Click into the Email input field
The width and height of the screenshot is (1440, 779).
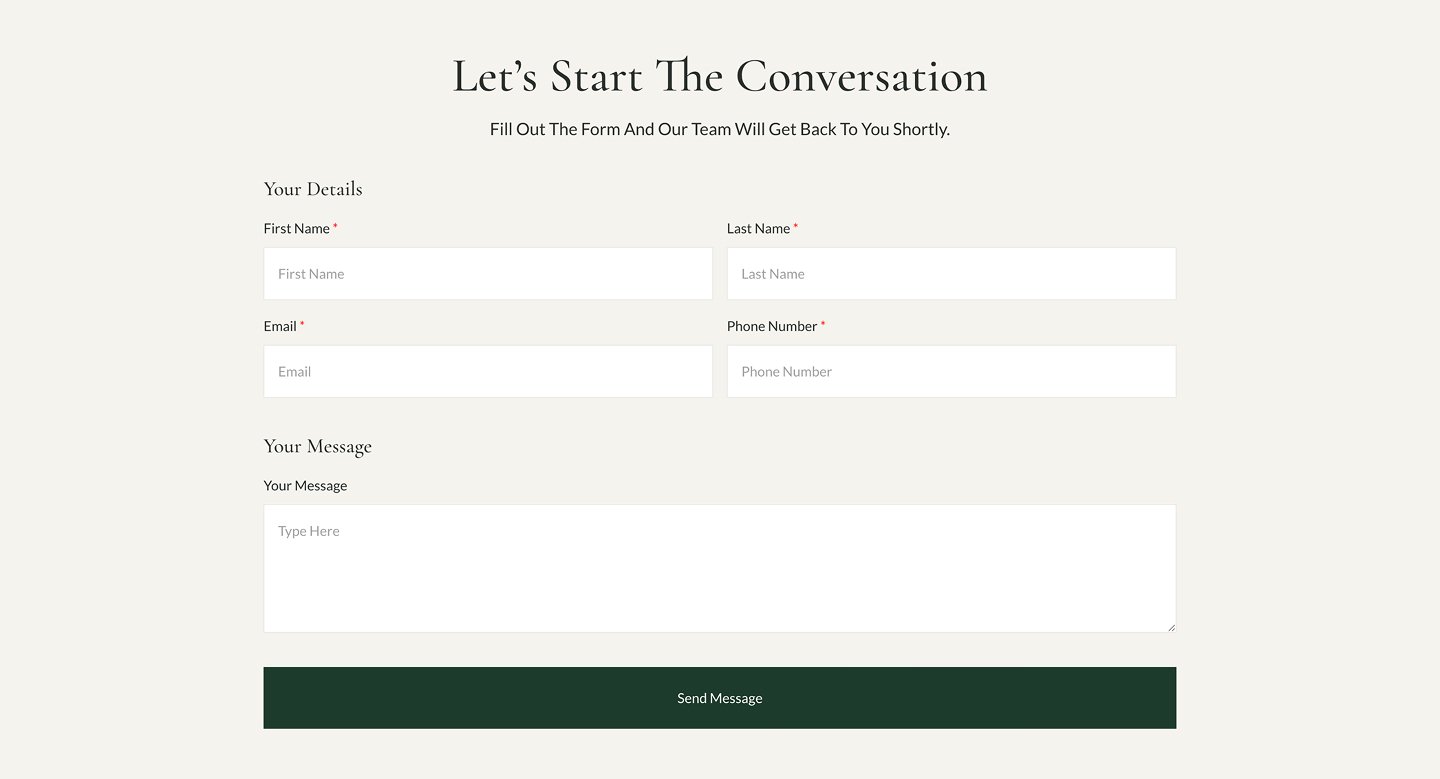point(488,372)
